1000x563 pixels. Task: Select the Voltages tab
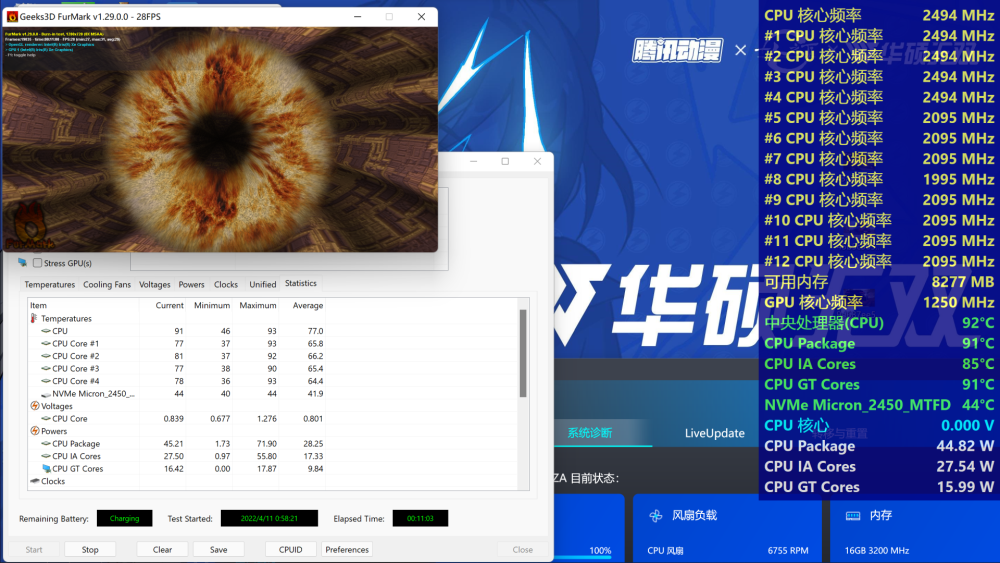155,284
